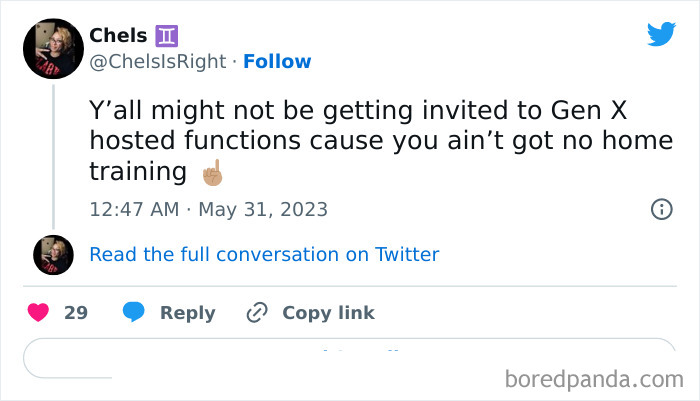Click the display name Chels

118,36
